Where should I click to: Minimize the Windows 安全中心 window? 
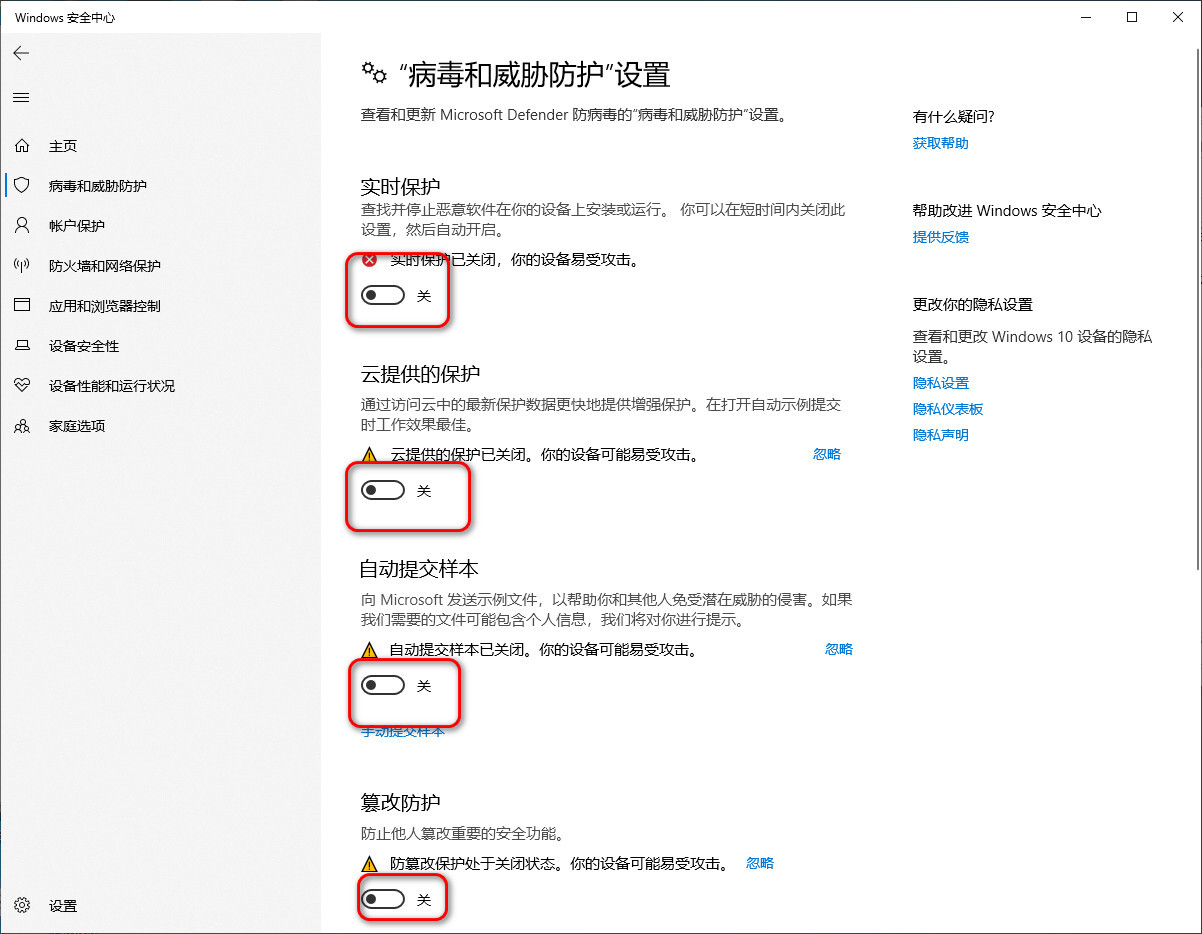(1086, 17)
